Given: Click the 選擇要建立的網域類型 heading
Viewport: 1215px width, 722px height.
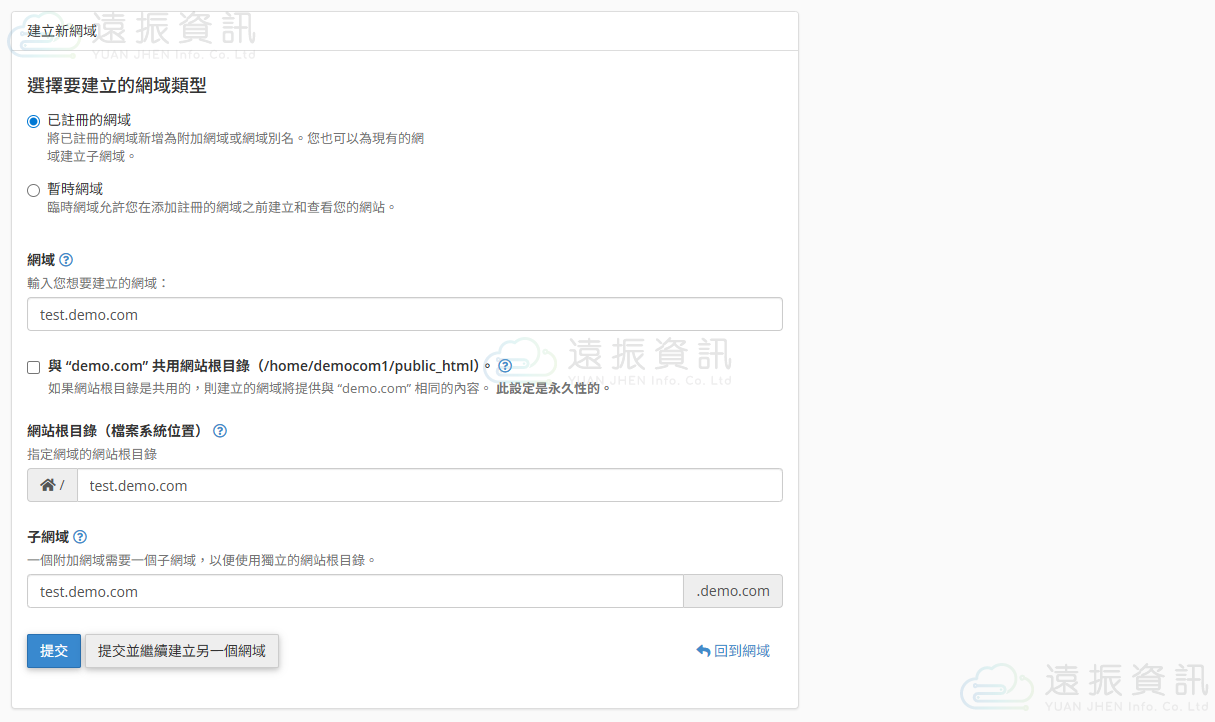Looking at the screenshot, I should [x=117, y=85].
